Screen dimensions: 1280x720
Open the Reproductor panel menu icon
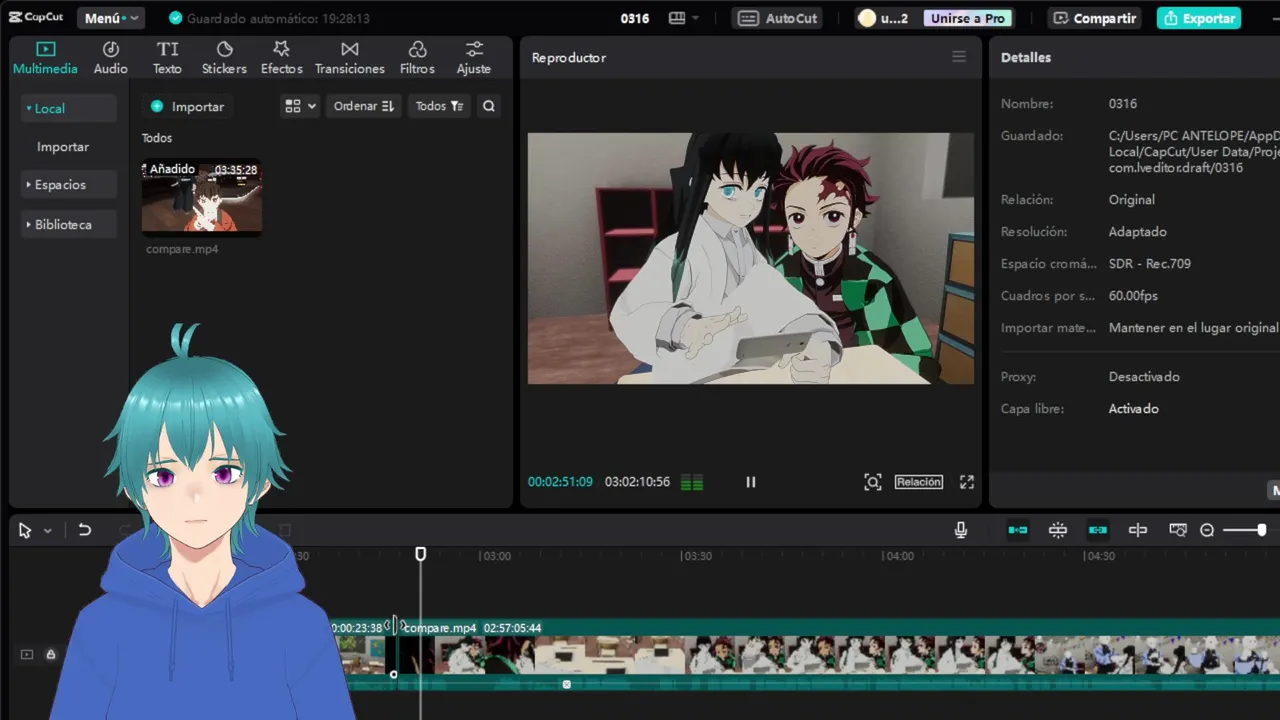click(x=959, y=57)
